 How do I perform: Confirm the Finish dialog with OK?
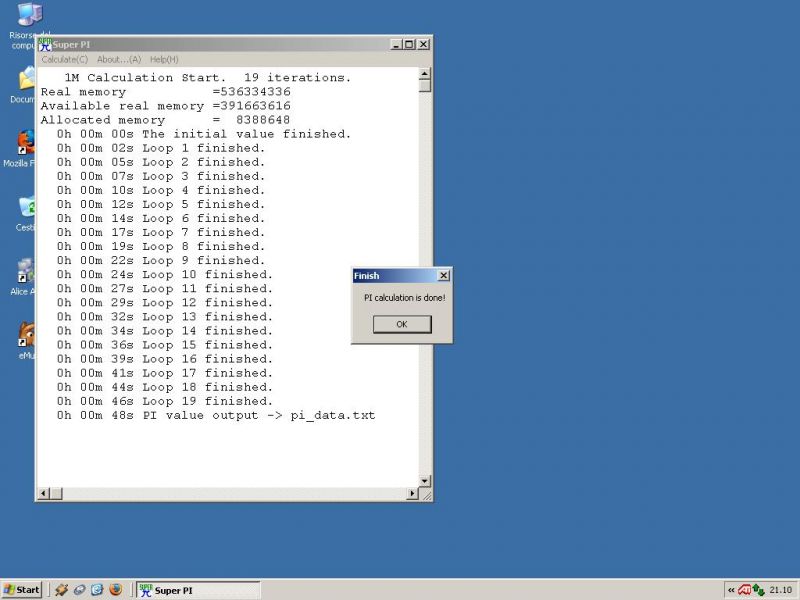click(x=402, y=324)
